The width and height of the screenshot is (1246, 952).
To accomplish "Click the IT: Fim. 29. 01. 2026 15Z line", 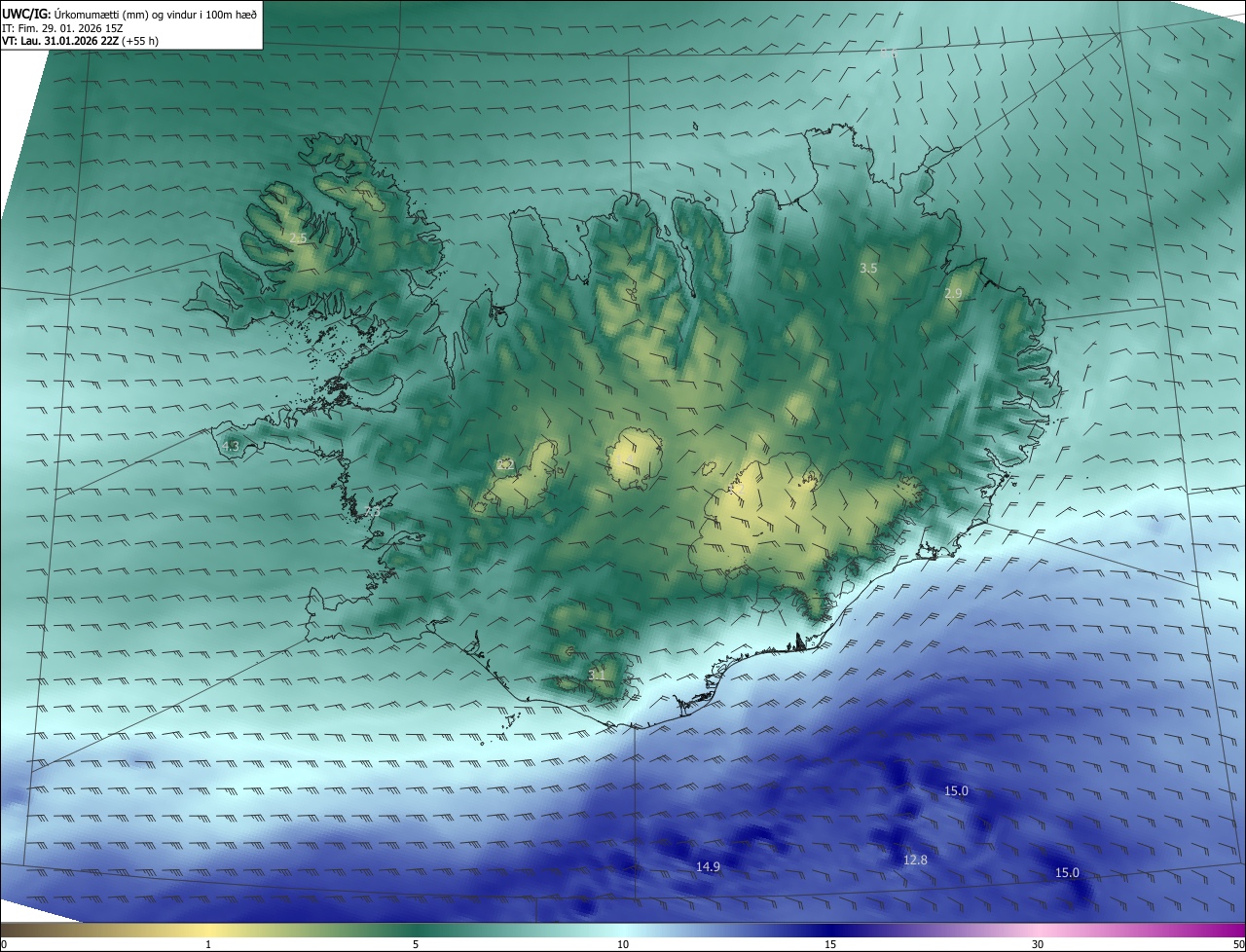I will pos(63,28).
